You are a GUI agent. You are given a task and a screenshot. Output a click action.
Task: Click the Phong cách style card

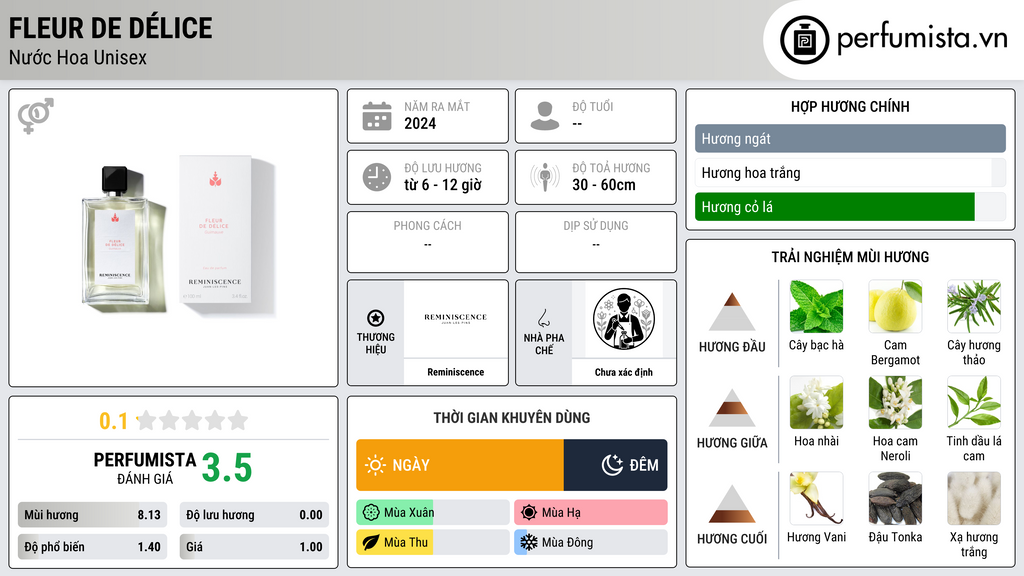pos(428,242)
